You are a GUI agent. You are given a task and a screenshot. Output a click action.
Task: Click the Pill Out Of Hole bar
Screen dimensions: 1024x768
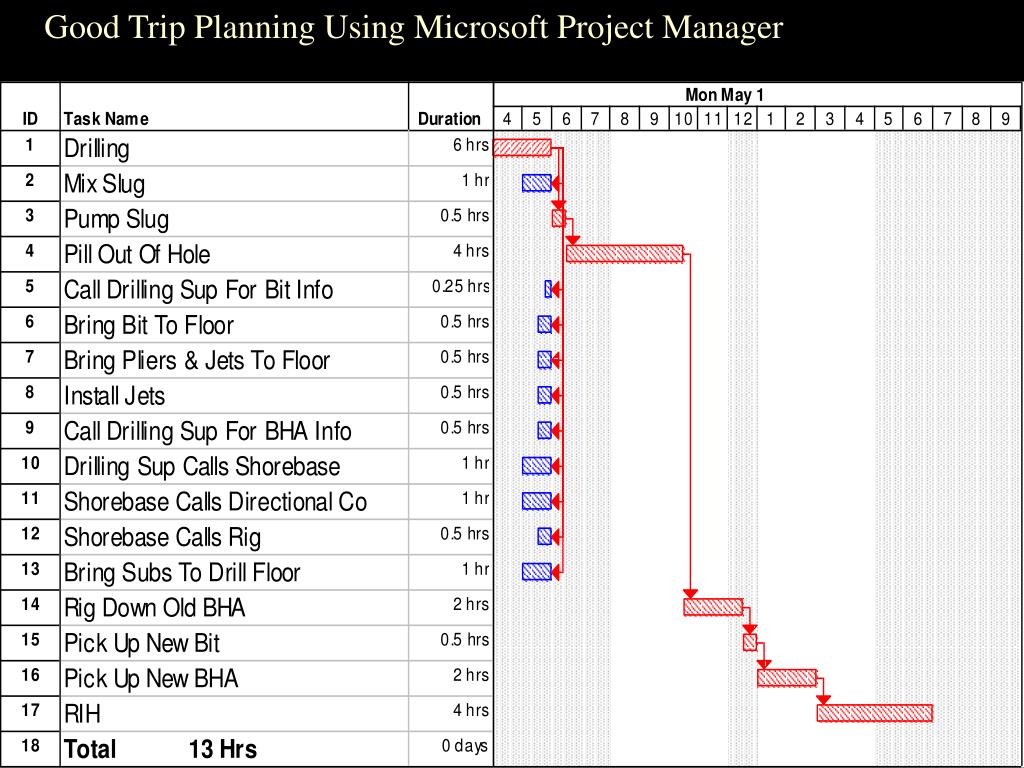pyautogui.click(x=624, y=253)
